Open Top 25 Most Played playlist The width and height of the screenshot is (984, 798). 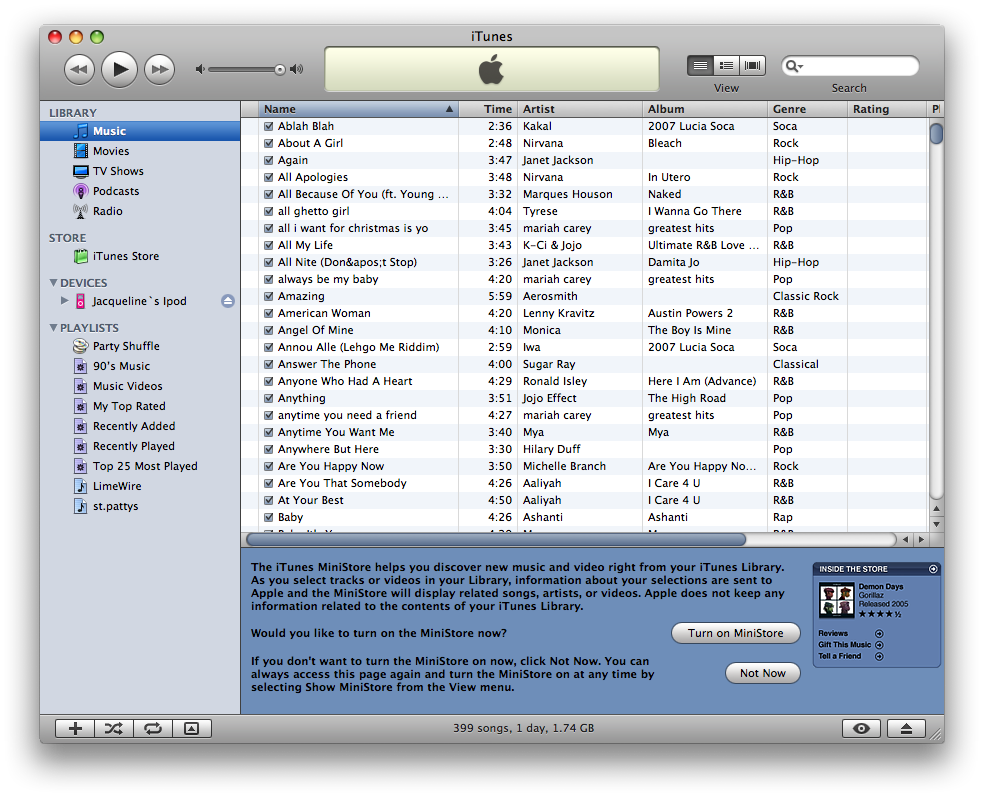point(145,466)
